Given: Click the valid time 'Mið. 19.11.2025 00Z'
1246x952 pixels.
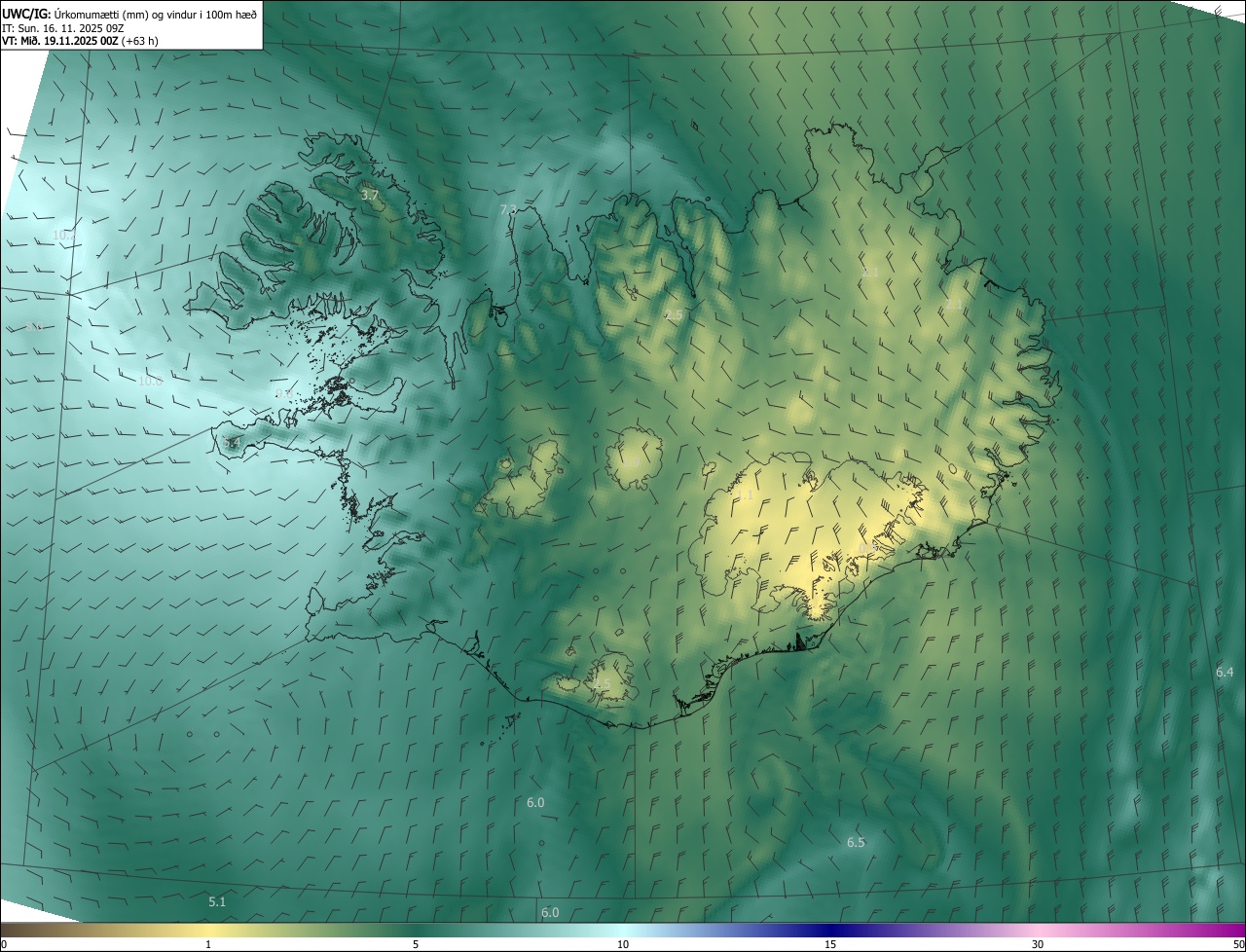Looking at the screenshot, I should tap(70, 41).
